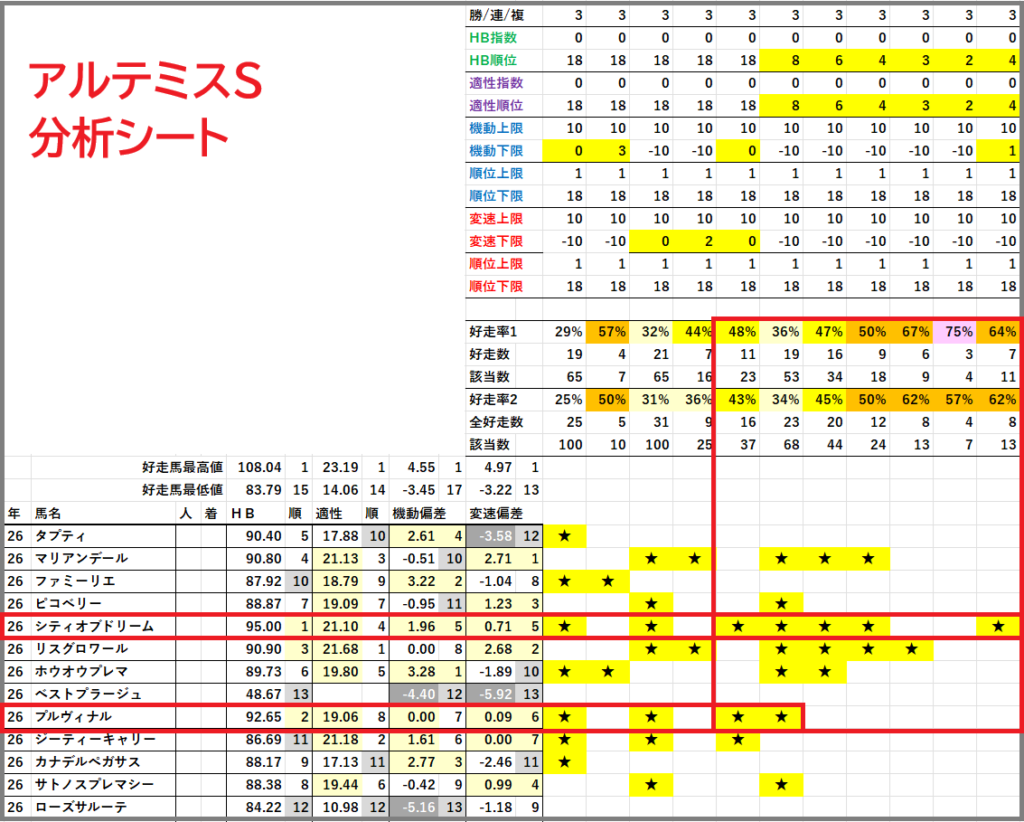Select the 全好走数 row label

pyautogui.click(x=496, y=422)
